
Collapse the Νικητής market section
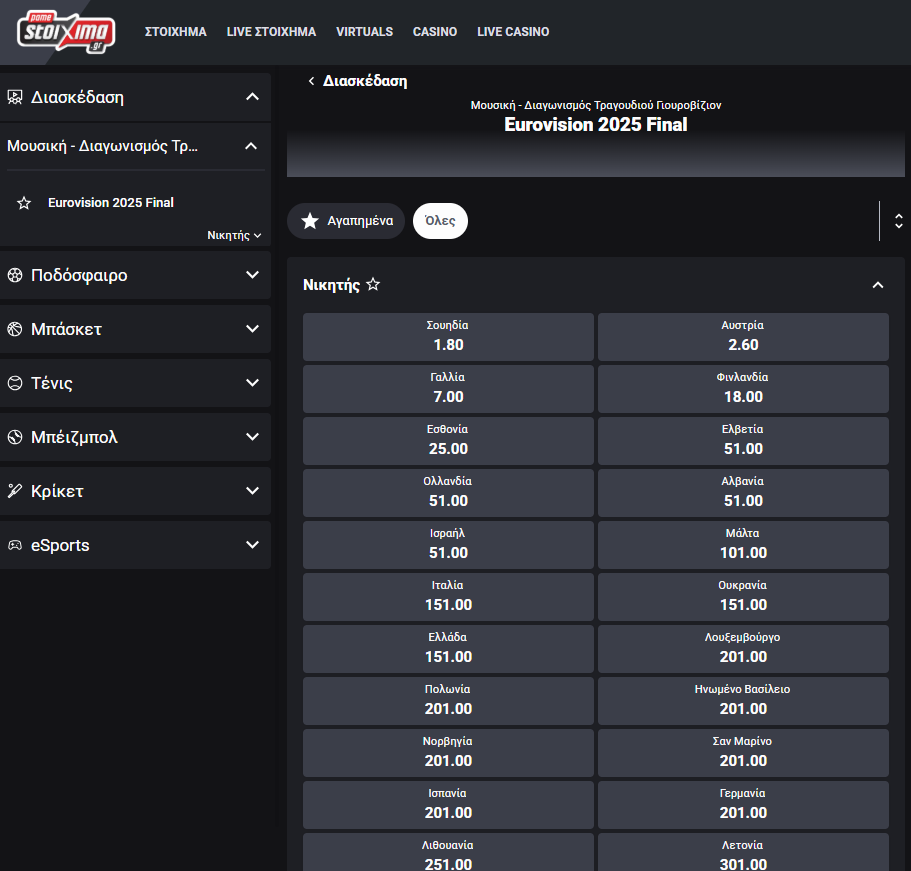click(878, 285)
